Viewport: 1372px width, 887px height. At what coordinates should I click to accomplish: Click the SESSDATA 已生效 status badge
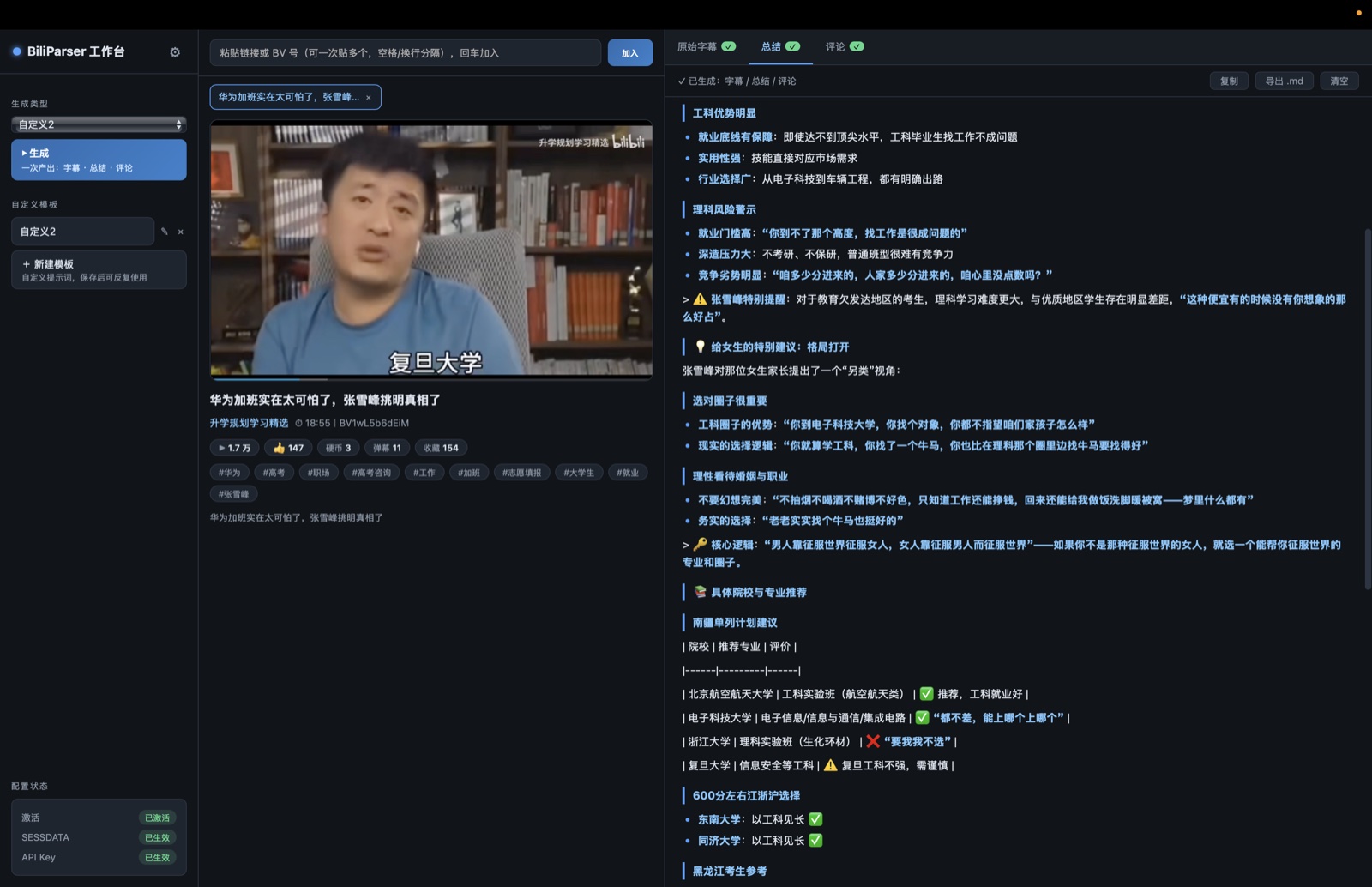click(x=157, y=838)
